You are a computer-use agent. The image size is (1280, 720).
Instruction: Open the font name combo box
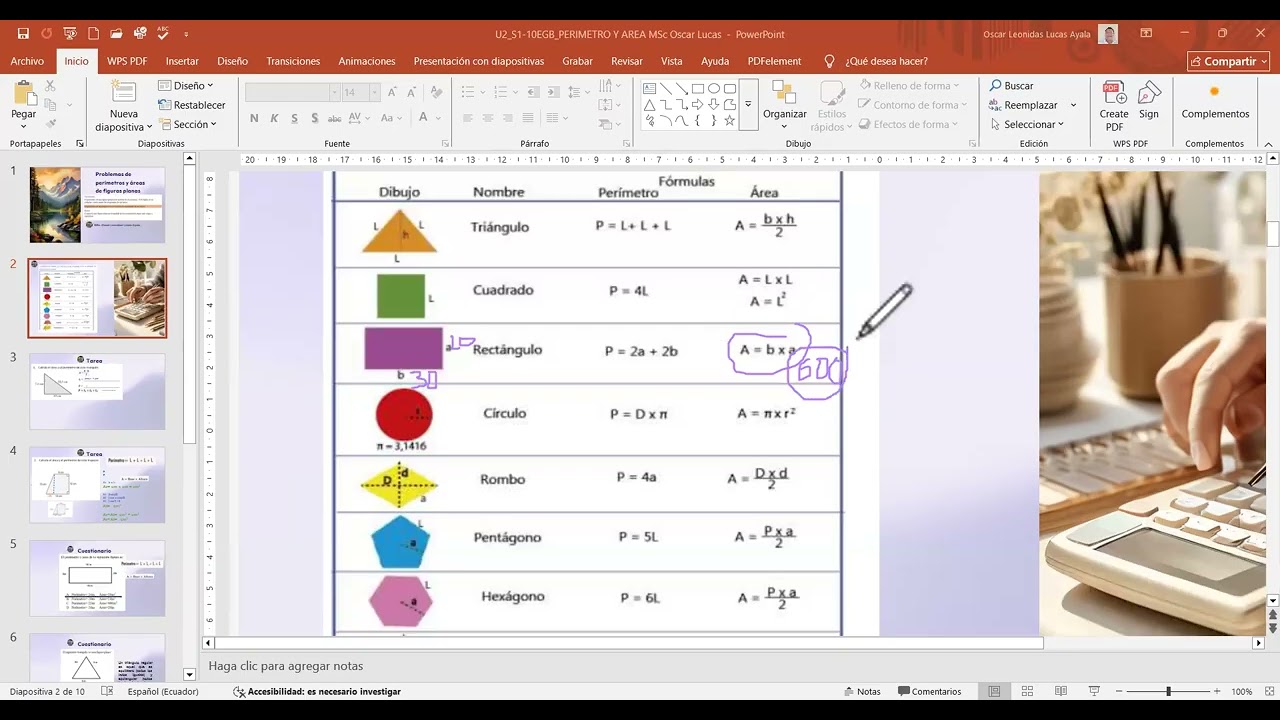click(292, 92)
